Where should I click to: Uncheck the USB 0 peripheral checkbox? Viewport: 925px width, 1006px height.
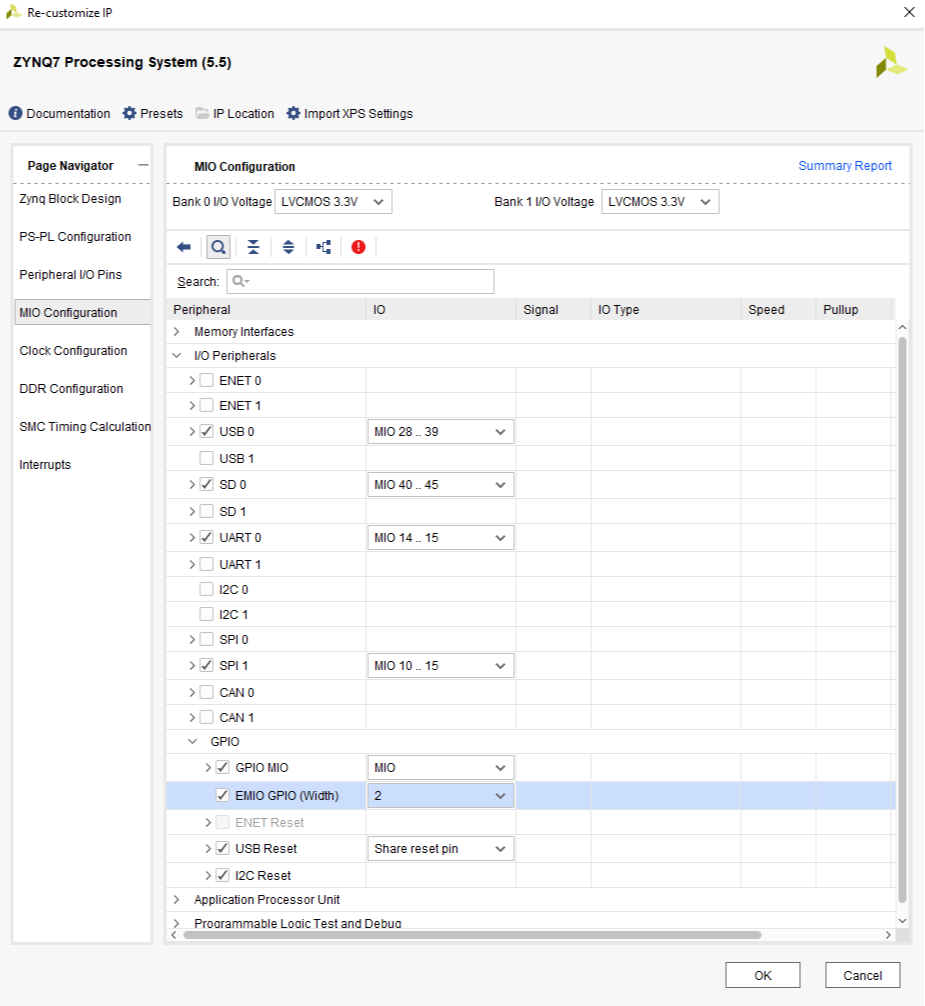(x=206, y=431)
